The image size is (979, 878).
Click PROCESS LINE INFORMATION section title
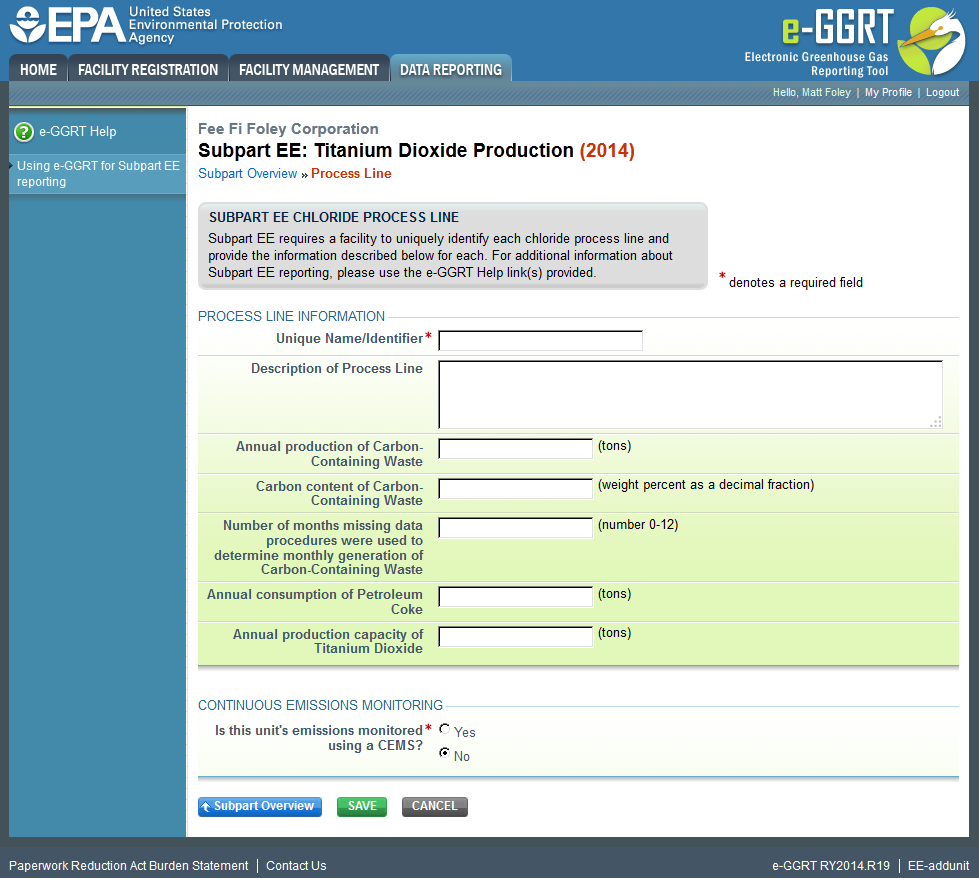(292, 317)
